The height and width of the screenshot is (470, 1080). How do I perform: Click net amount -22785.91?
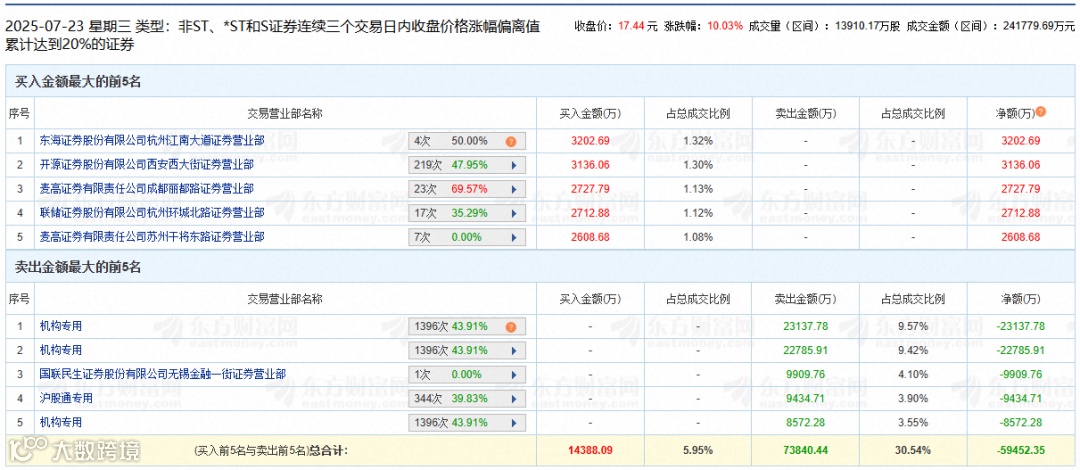(x=1020, y=351)
